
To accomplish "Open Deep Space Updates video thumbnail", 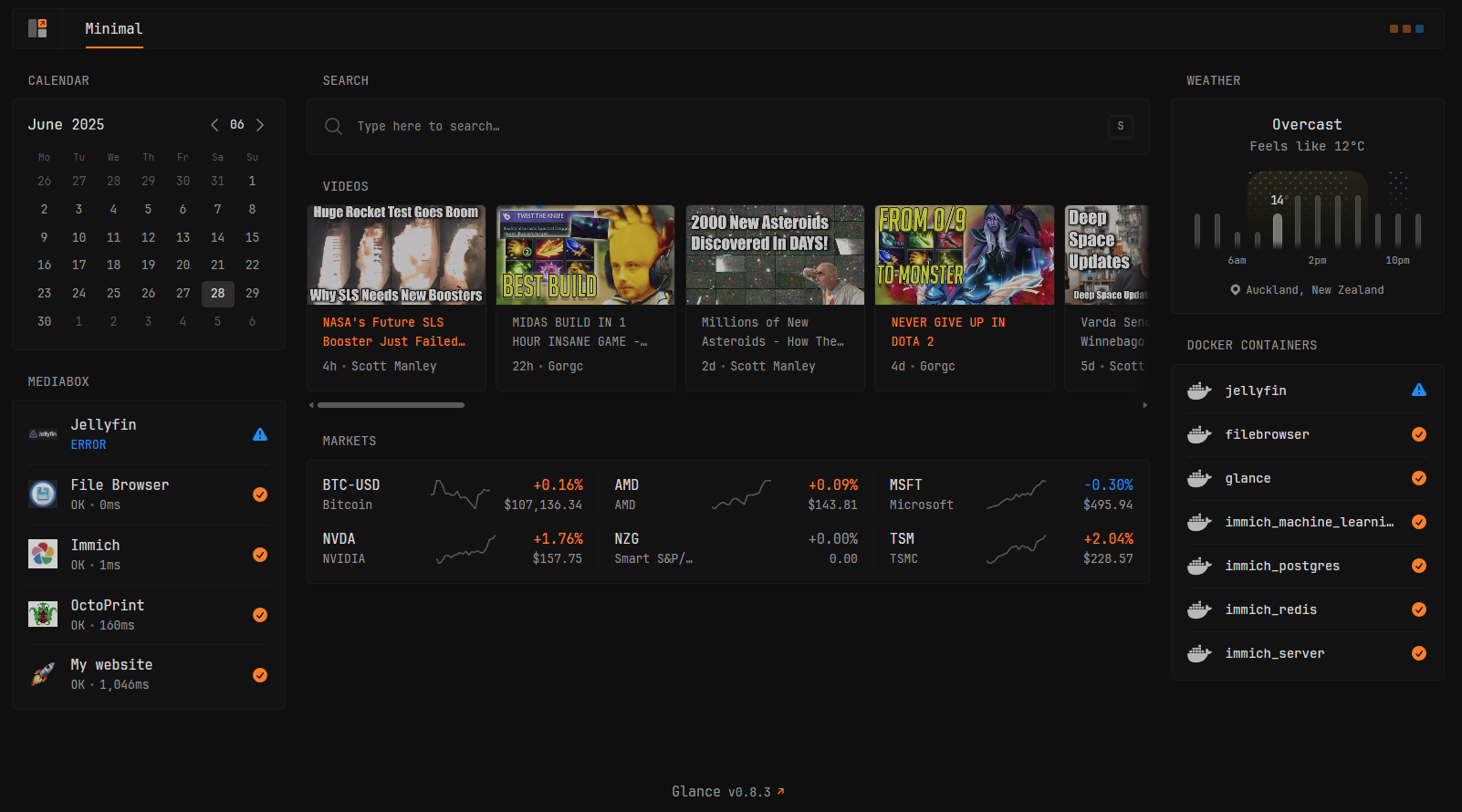I will (1107, 255).
